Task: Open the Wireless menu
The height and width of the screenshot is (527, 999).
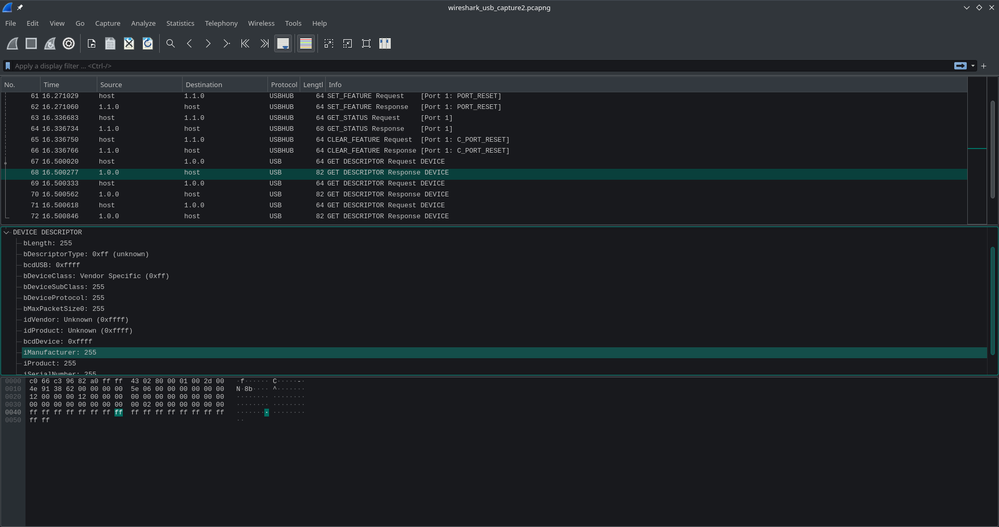Action: [x=261, y=23]
